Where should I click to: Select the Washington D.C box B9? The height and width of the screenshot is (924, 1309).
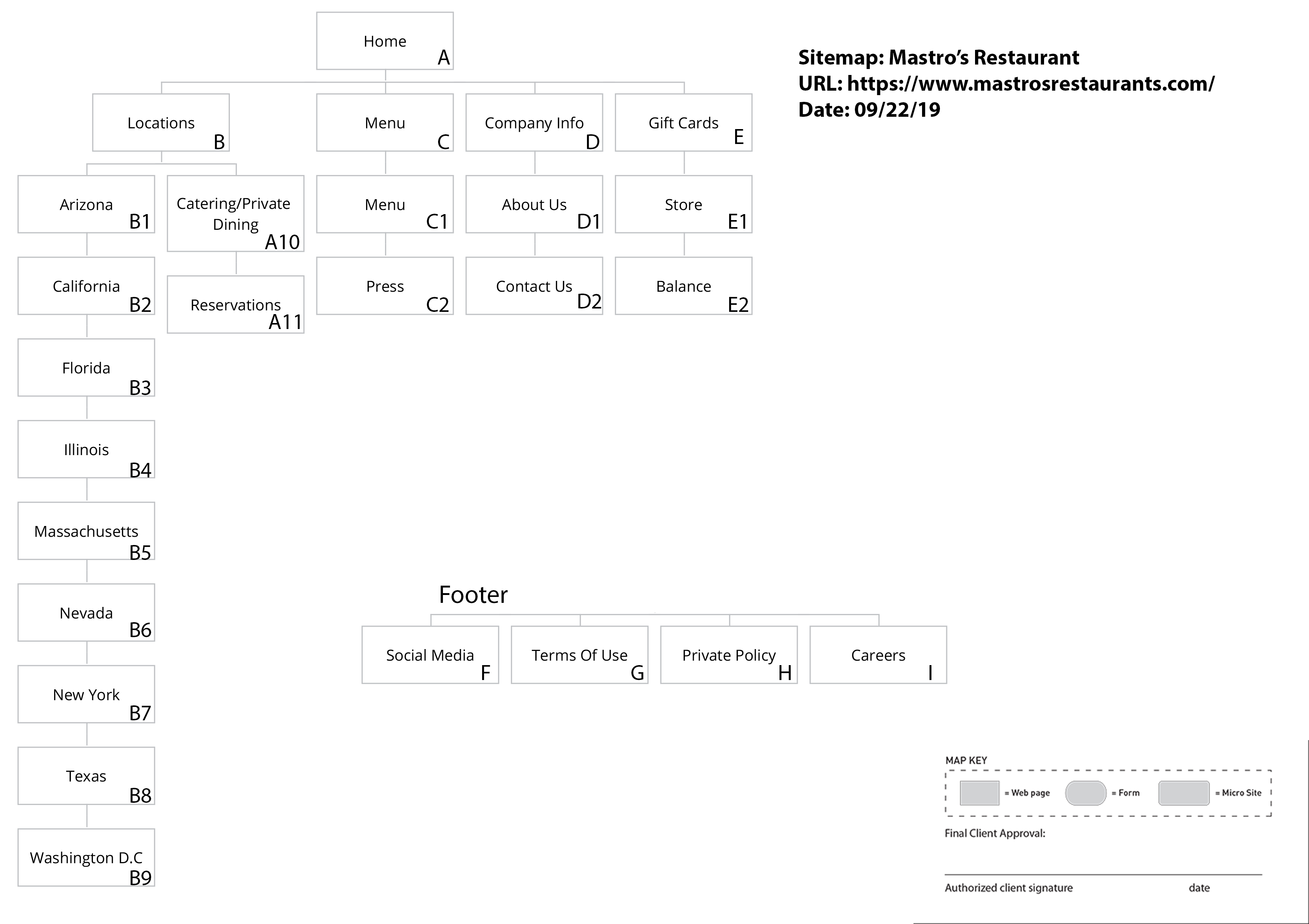pos(86,857)
